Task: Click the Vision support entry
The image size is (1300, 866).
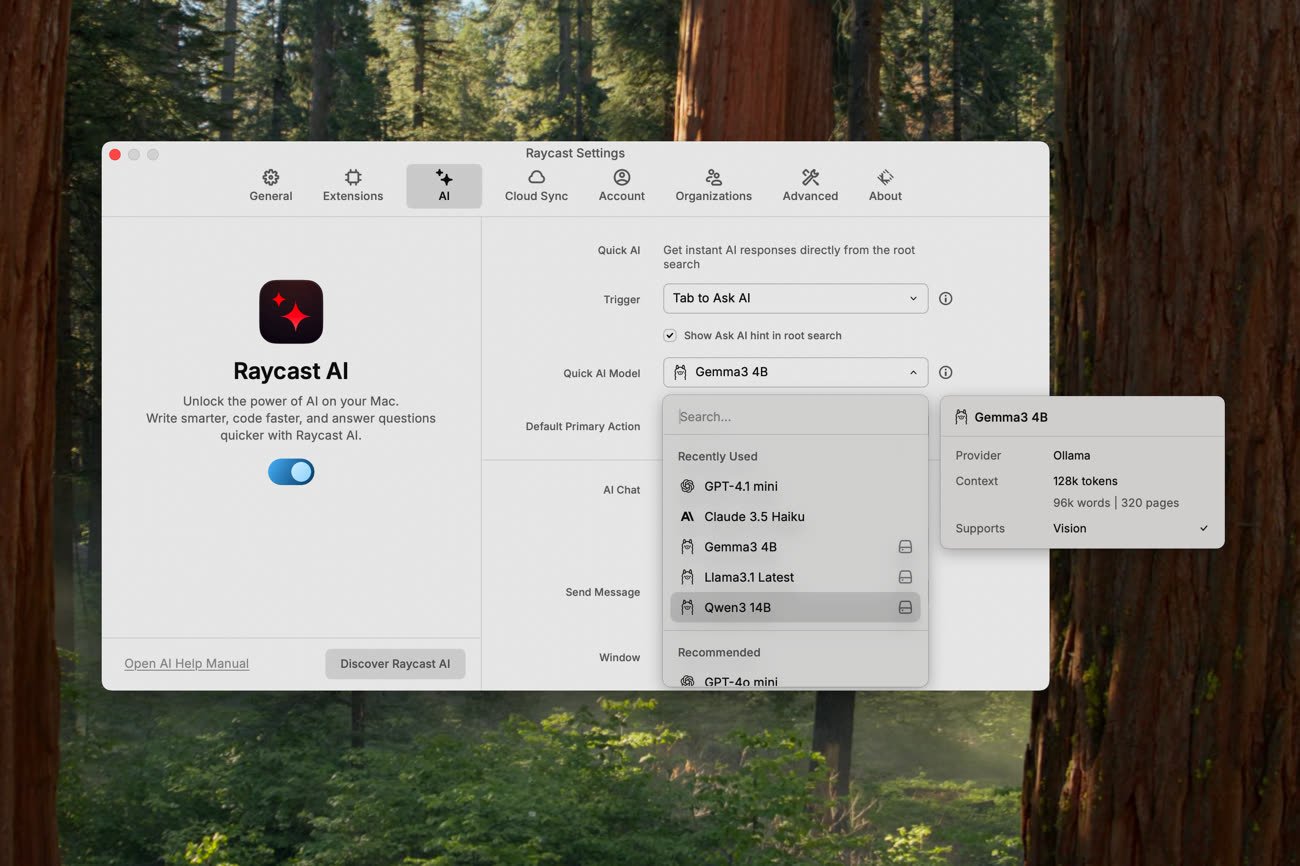Action: 1069,528
